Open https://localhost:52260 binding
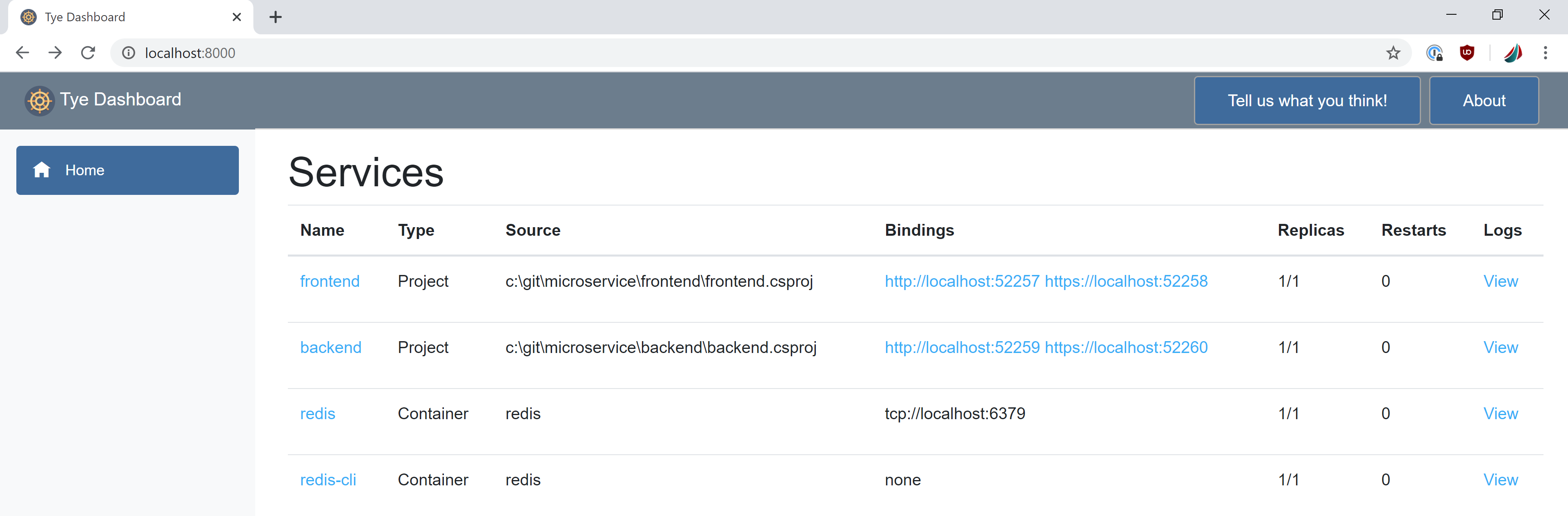Image resolution: width=1568 pixels, height=516 pixels. (x=1126, y=347)
